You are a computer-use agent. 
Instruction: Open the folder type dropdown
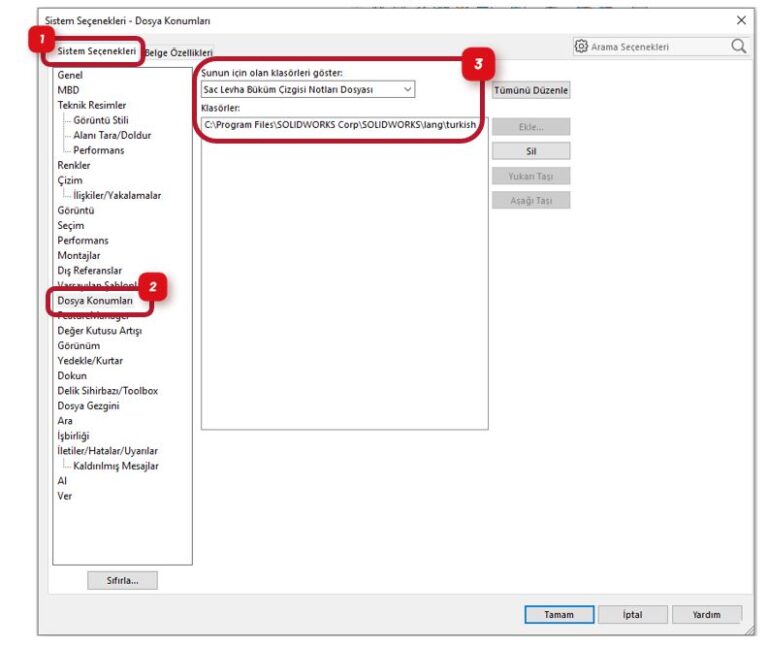coord(307,90)
